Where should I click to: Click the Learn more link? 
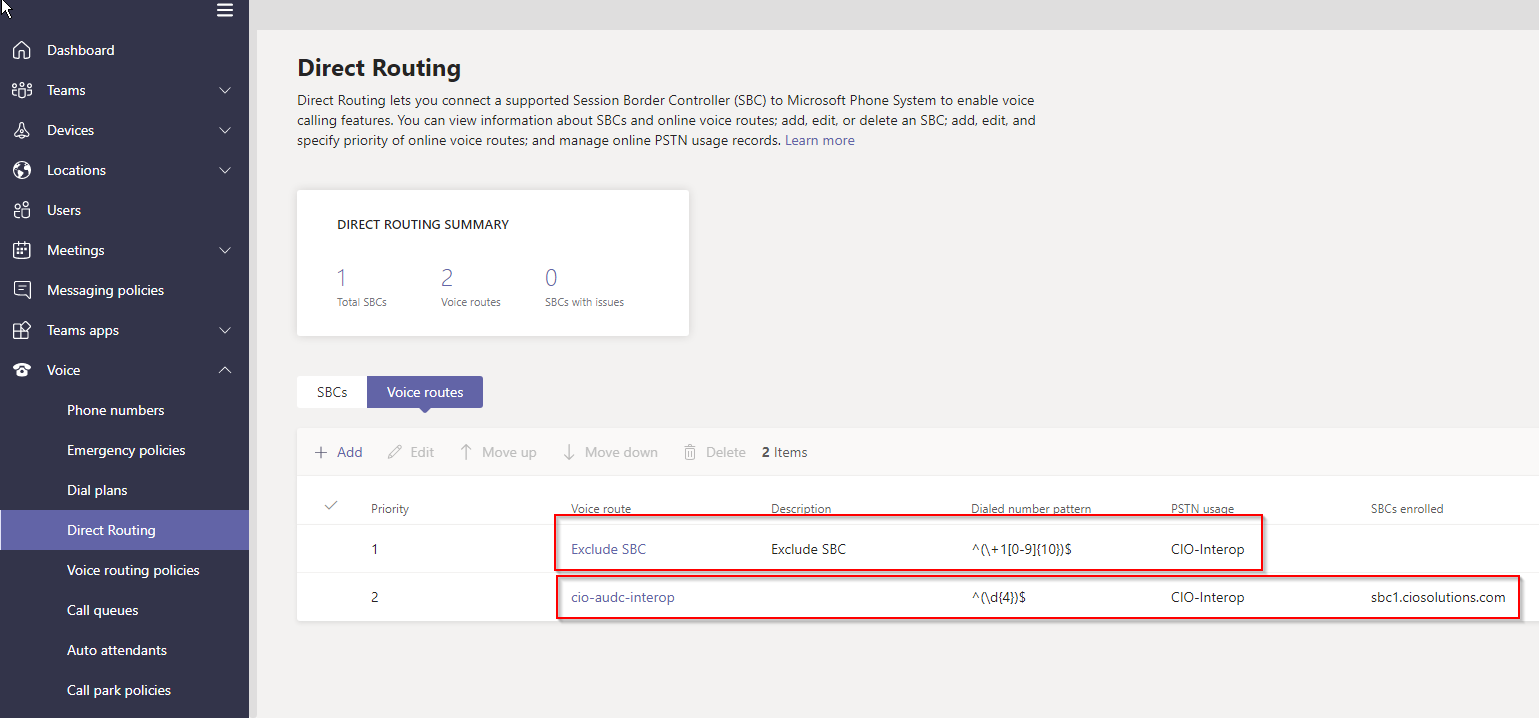tap(819, 140)
